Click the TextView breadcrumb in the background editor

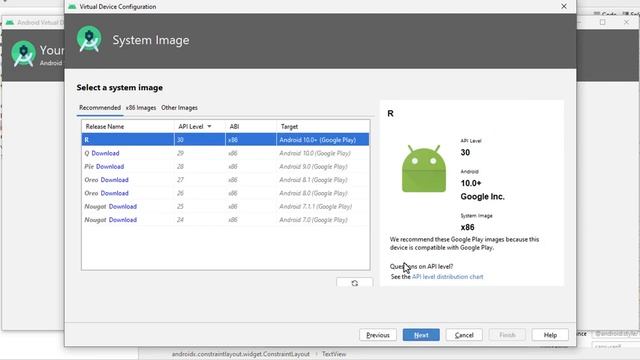point(334,354)
